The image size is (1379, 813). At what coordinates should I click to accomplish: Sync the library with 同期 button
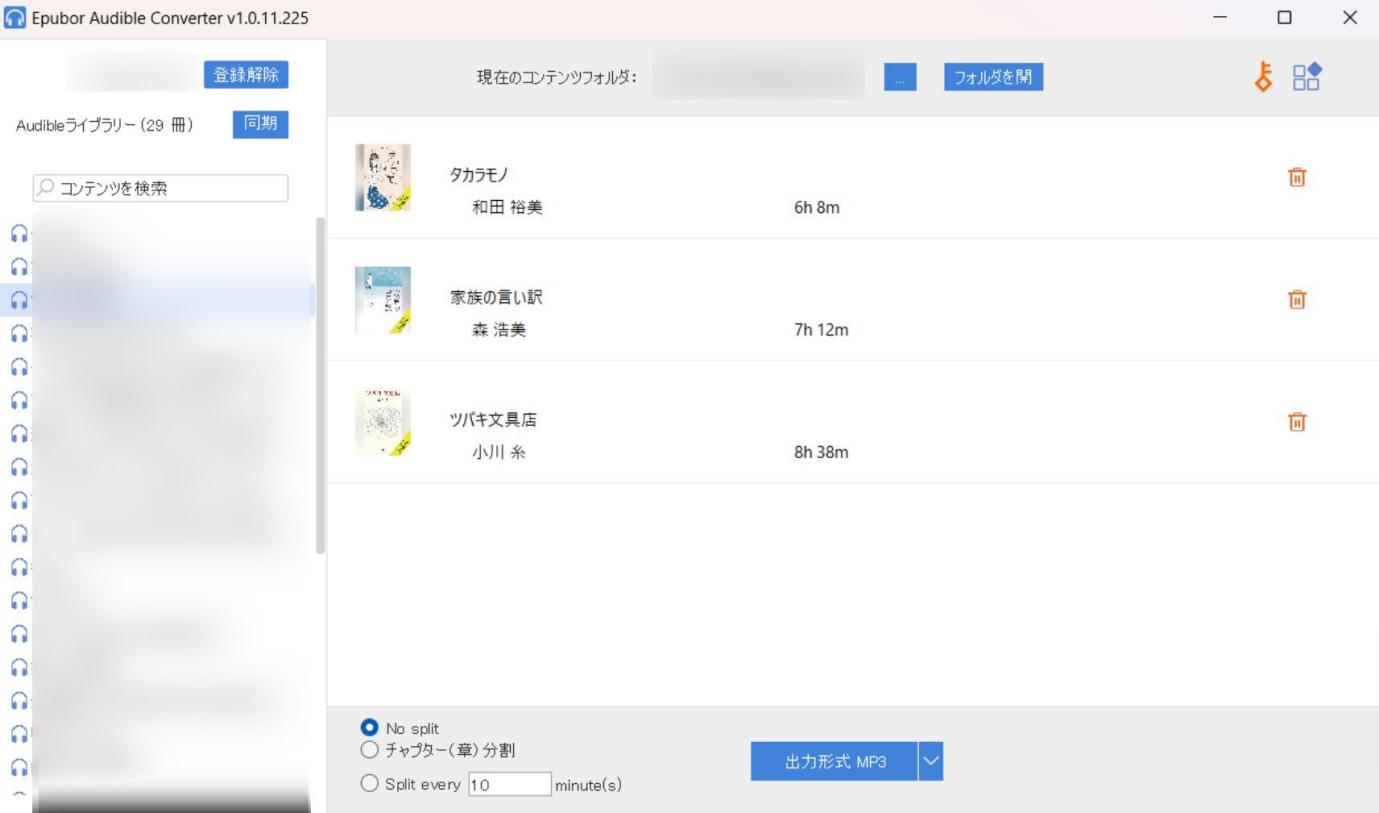(x=261, y=124)
